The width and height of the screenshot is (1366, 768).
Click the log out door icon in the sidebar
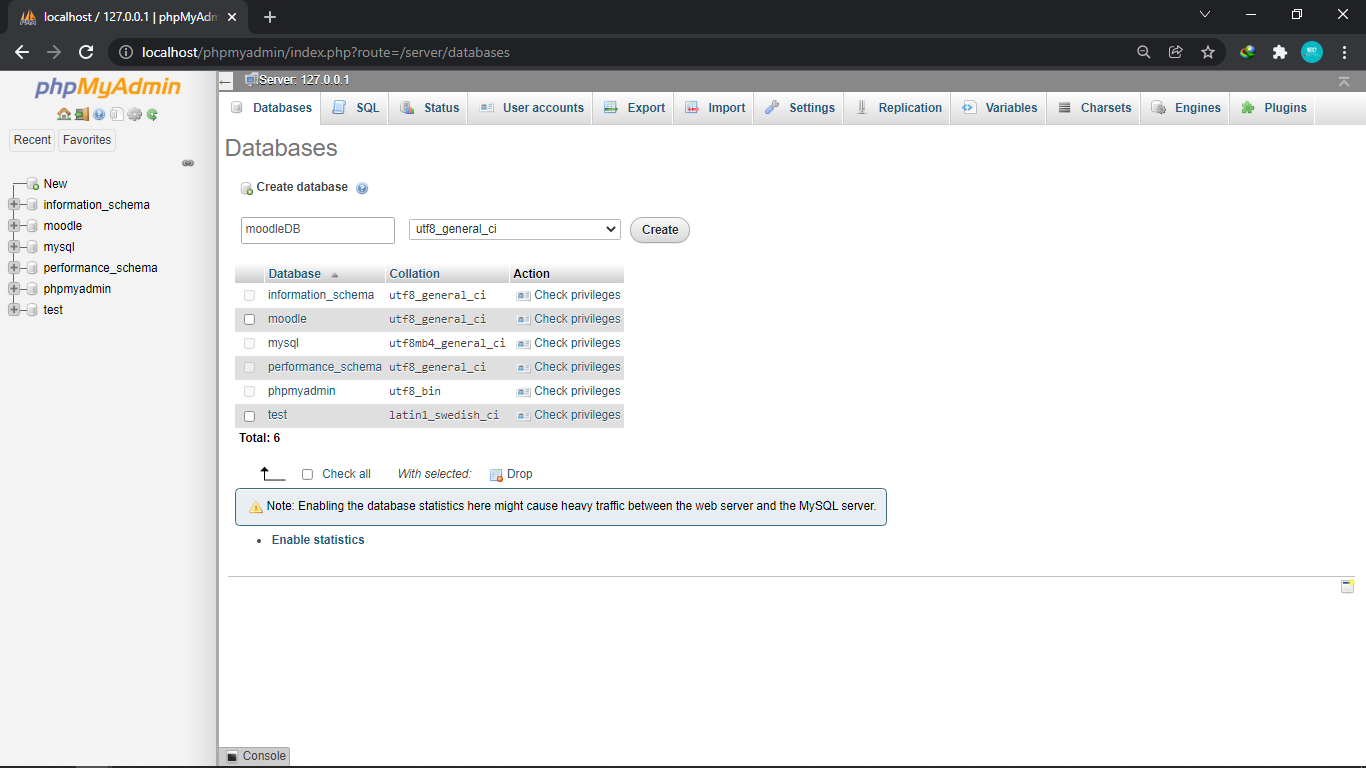[81, 114]
